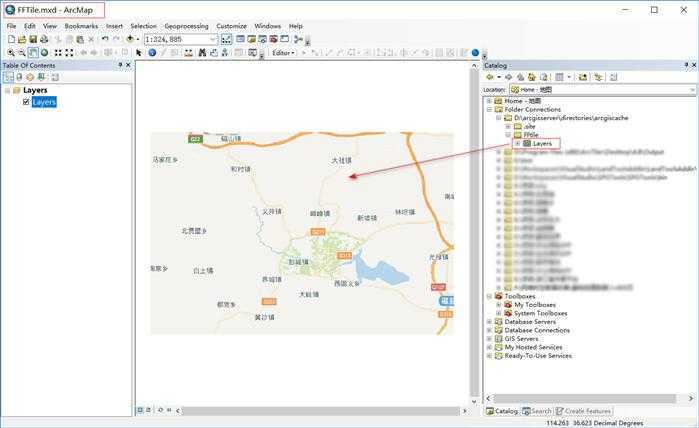This screenshot has height=428, width=699.
Task: Open the Table Of Contents window icon
Action: [241, 40]
